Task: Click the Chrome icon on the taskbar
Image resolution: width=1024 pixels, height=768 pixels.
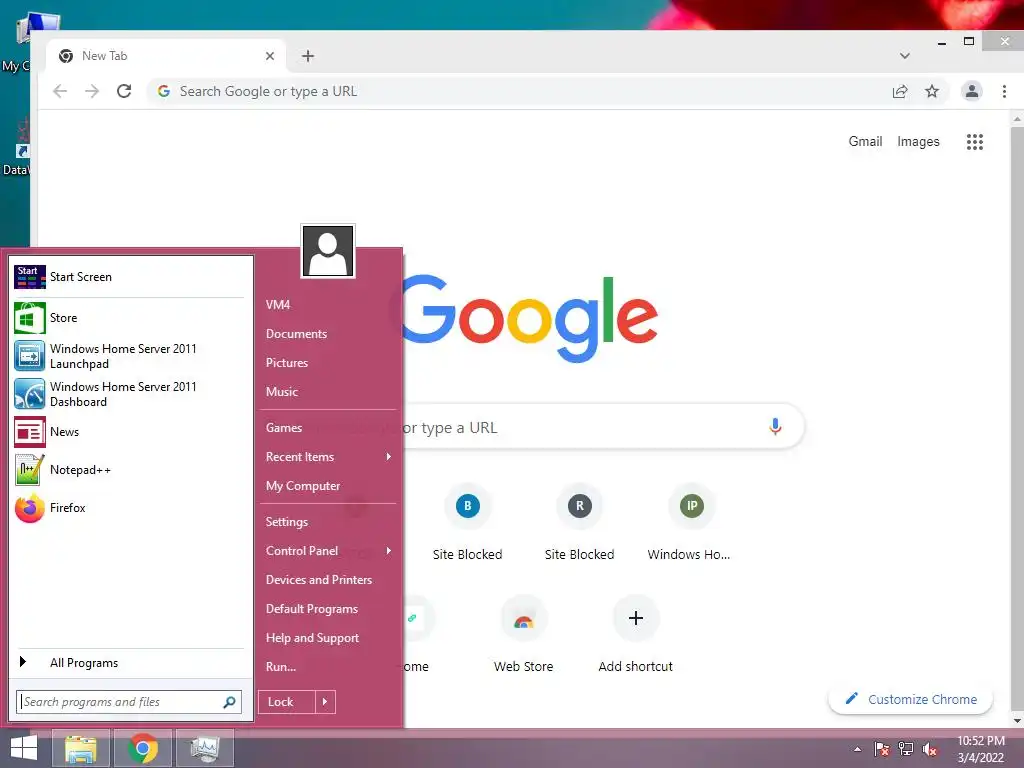Action: click(x=143, y=748)
